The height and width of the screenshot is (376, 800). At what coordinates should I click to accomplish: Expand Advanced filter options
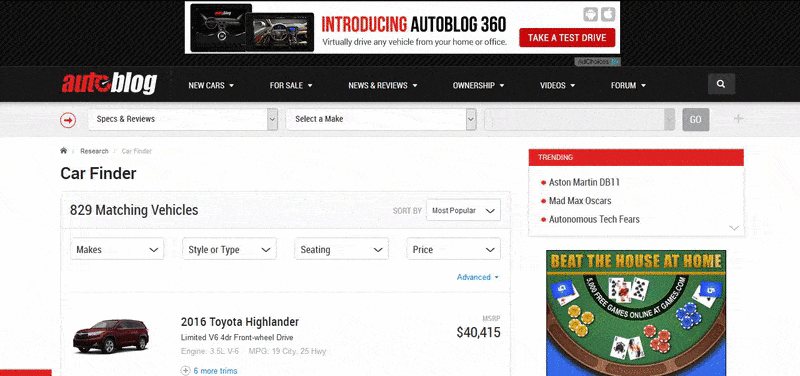pyautogui.click(x=478, y=277)
